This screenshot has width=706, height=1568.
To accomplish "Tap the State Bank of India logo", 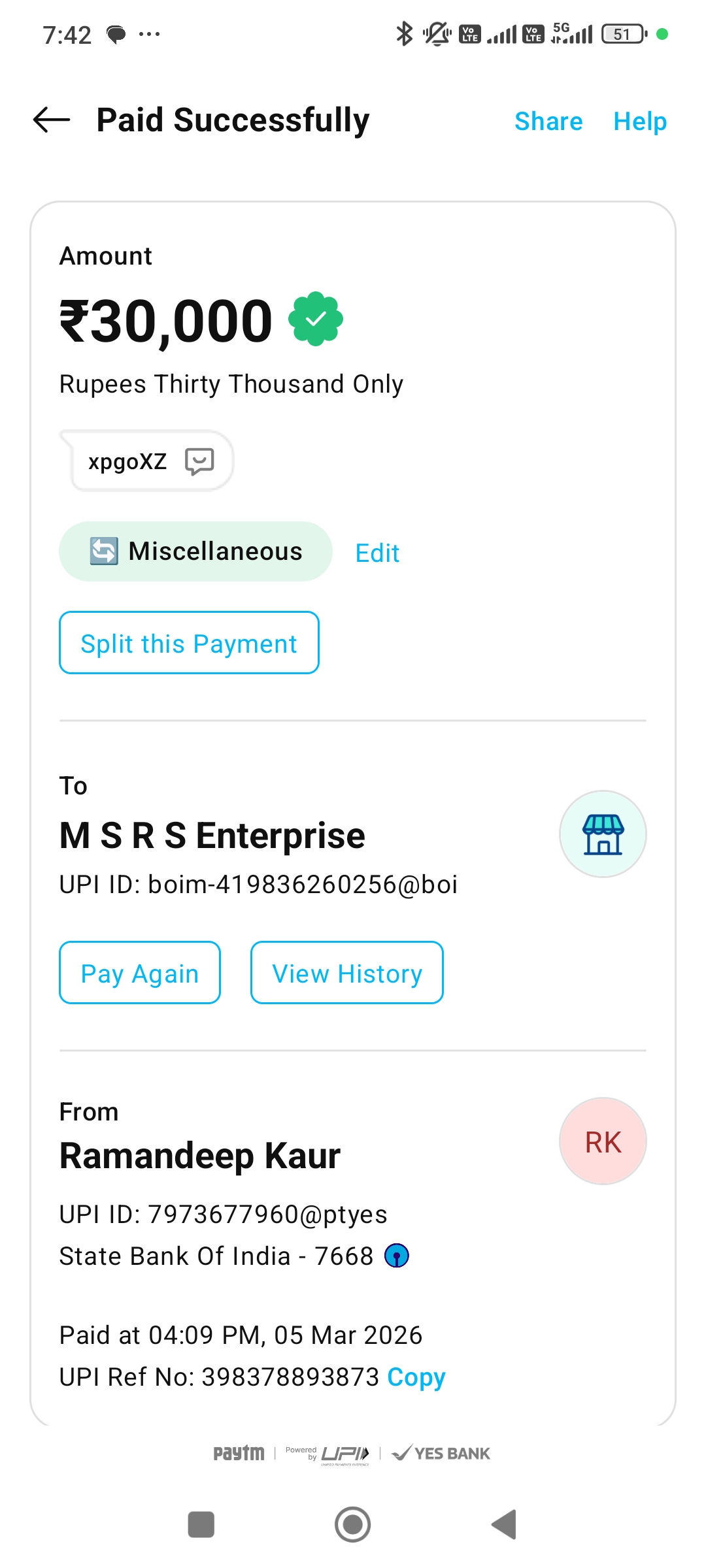I will [x=397, y=1256].
